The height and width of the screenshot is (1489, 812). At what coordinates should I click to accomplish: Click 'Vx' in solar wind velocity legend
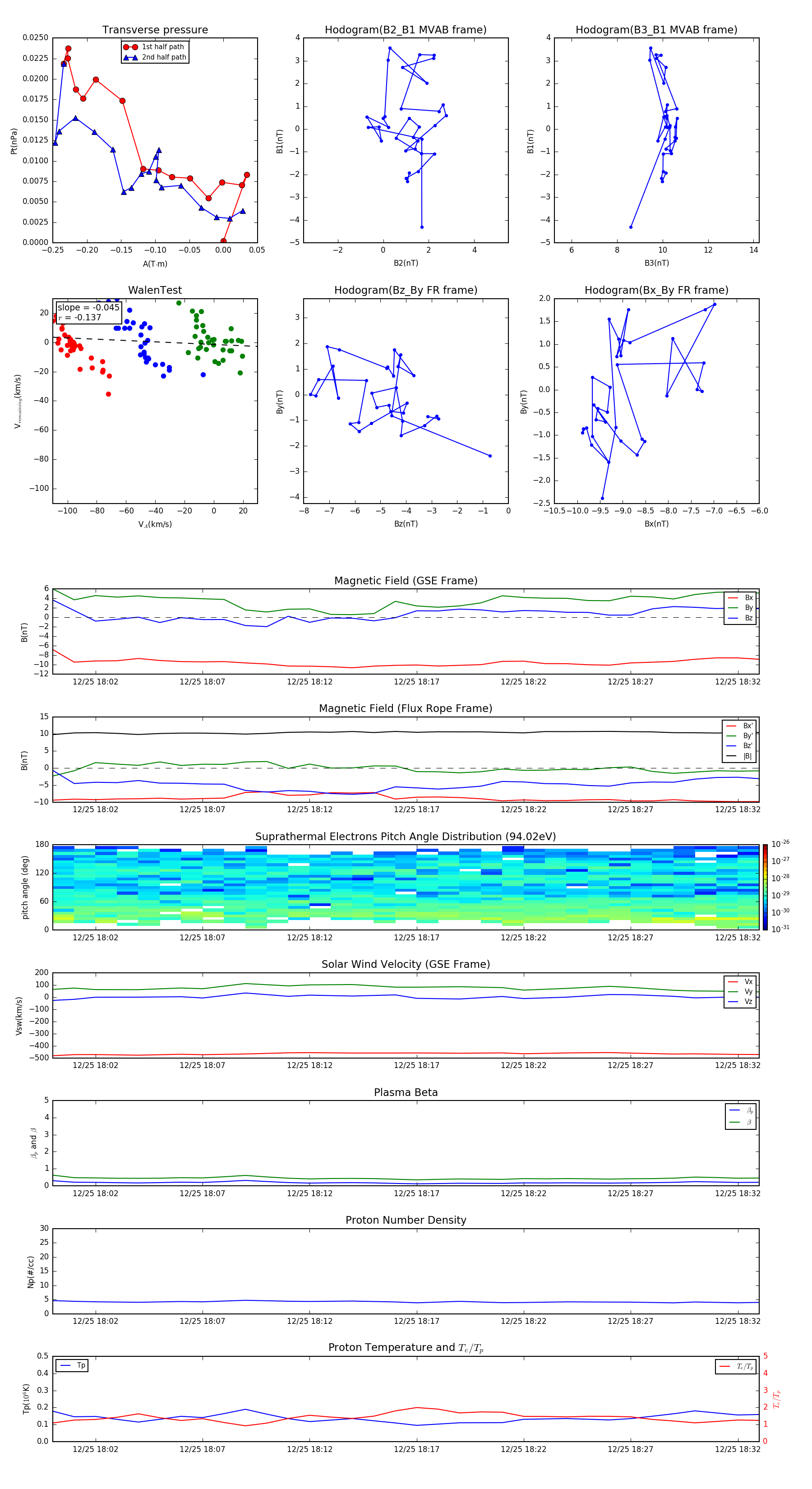point(740,981)
